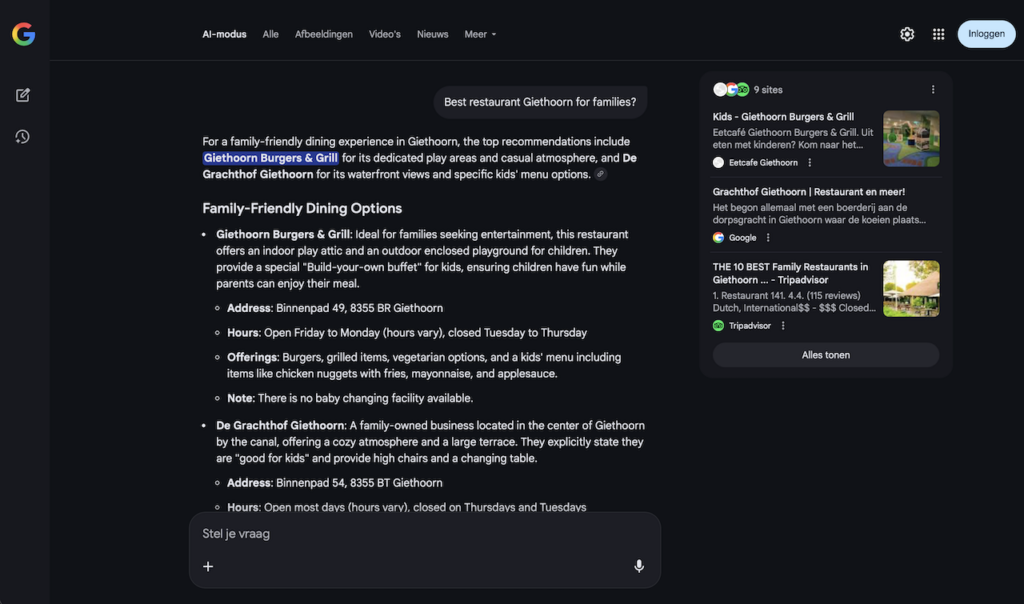Click the playground thumbnail of Giethoorn Burgers
The image size is (1024, 604).
(x=911, y=138)
